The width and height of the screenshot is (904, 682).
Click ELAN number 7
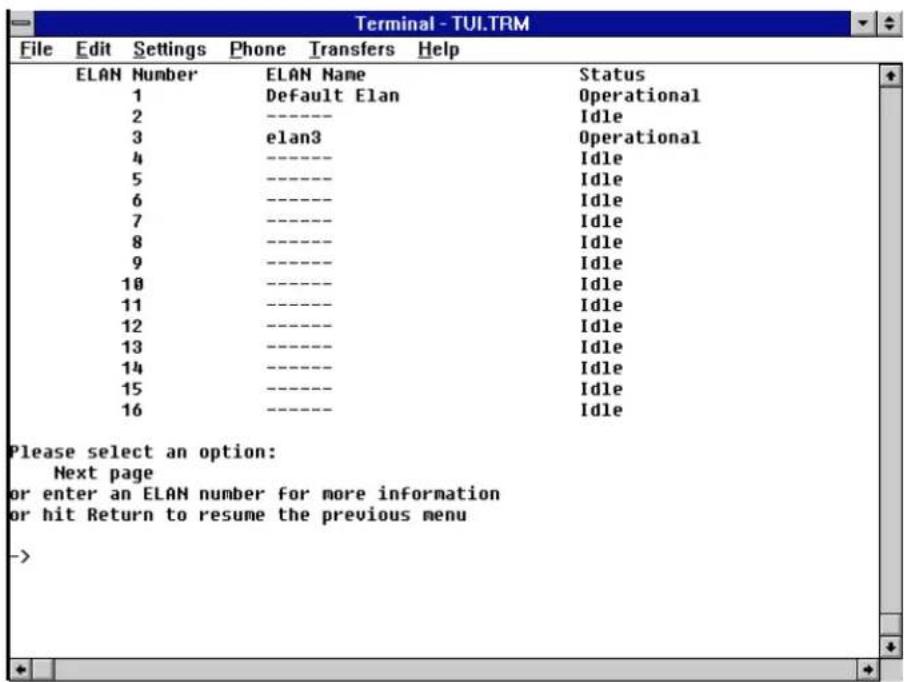137,221
